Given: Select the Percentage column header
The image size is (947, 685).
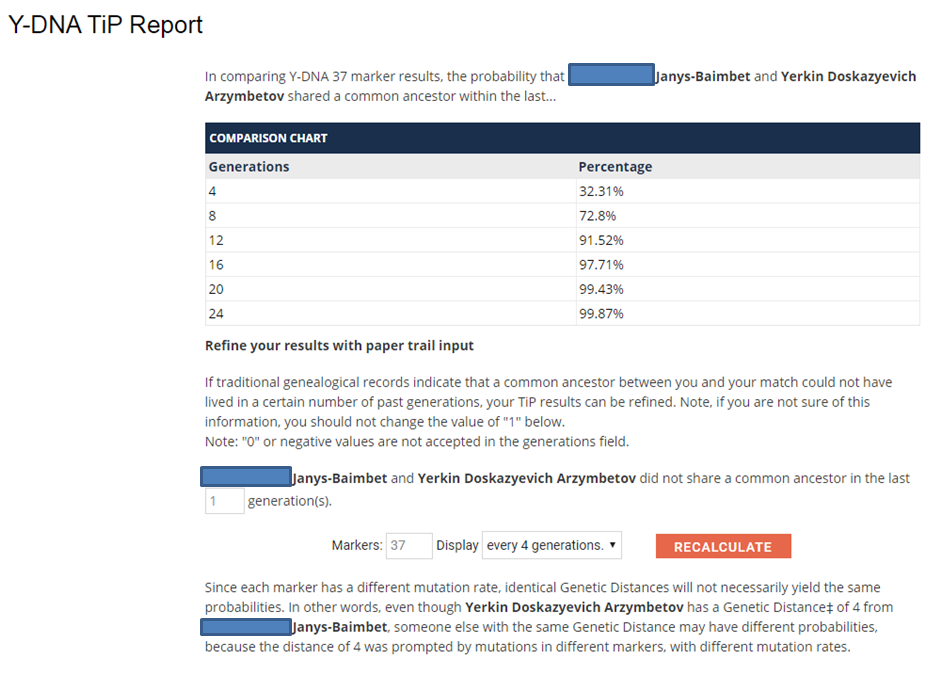Looking at the screenshot, I should pyautogui.click(x=615, y=167).
